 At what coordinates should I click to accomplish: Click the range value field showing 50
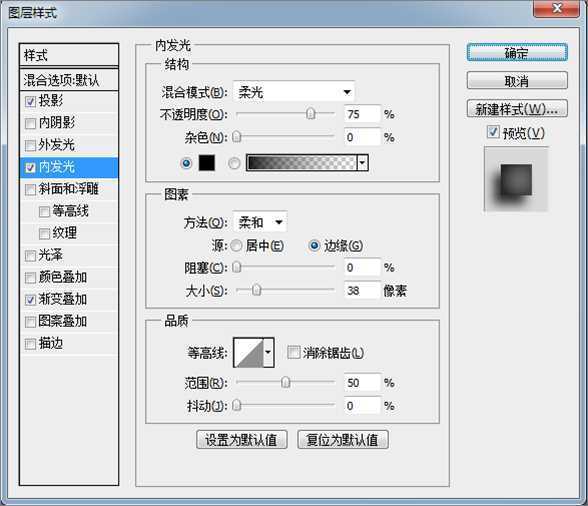click(362, 383)
